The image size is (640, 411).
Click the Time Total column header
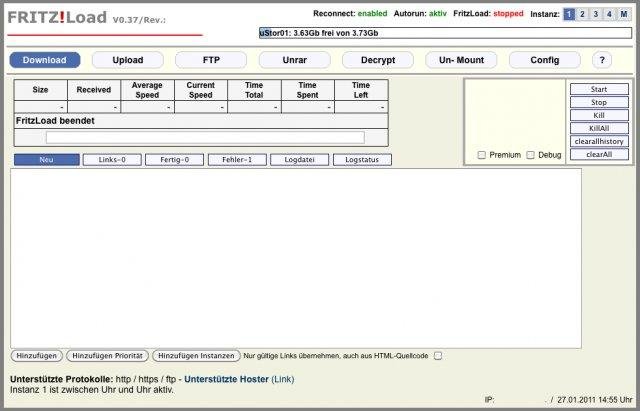(254, 90)
